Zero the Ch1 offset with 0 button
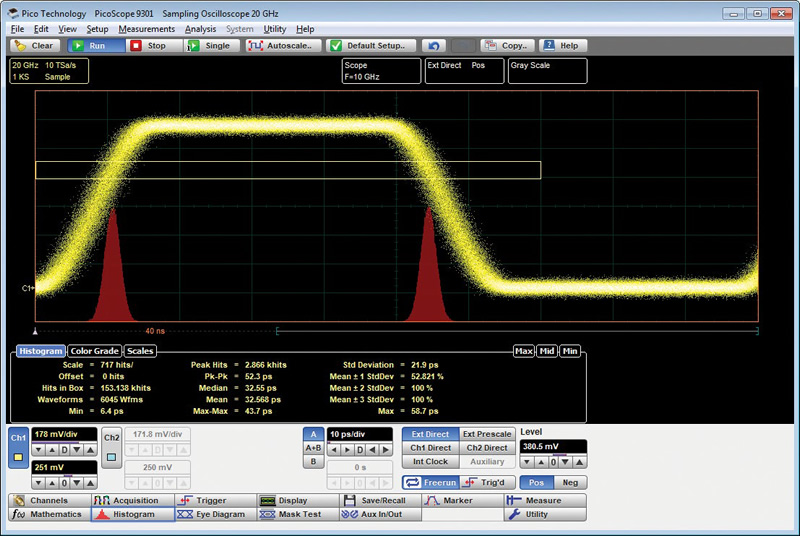Screen dimensions: 800x536 pos(64,483)
